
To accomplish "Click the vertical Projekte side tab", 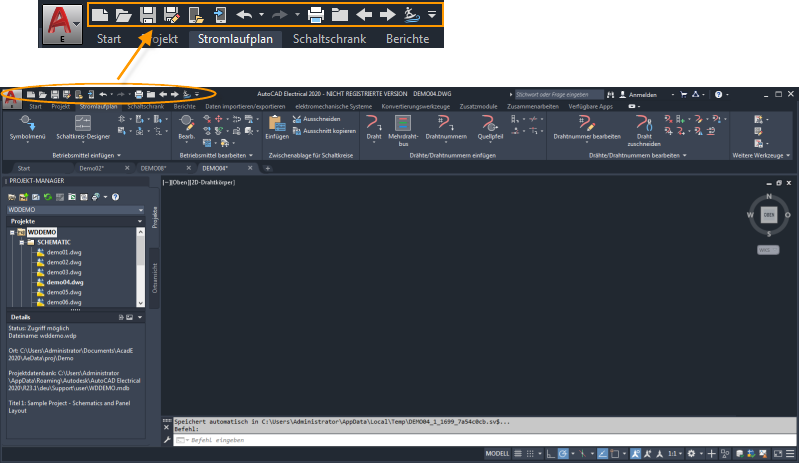I will coord(155,217).
